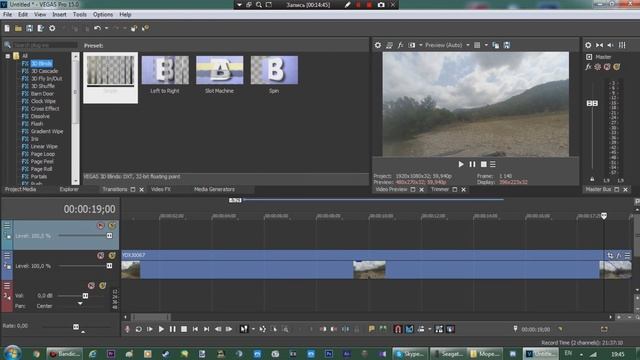Viewport: 640px width, 360px height.
Task: Toggle Automatic Crossfades button
Action: pyautogui.click(x=409, y=329)
